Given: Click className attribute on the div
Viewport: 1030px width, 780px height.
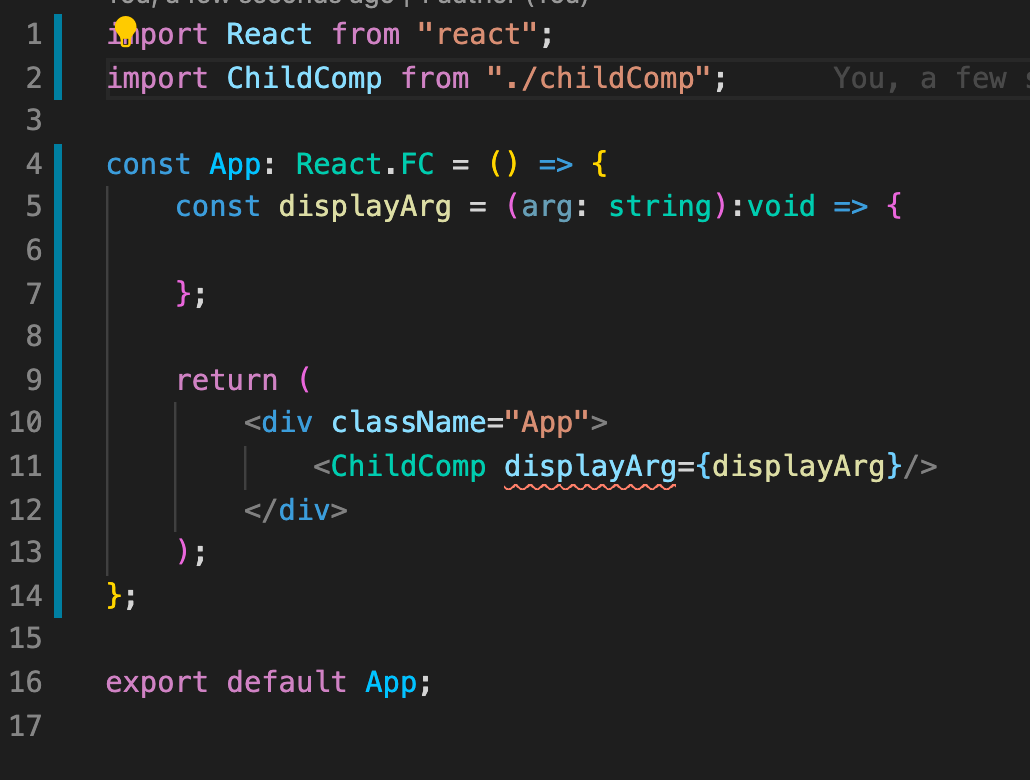Looking at the screenshot, I should (408, 422).
